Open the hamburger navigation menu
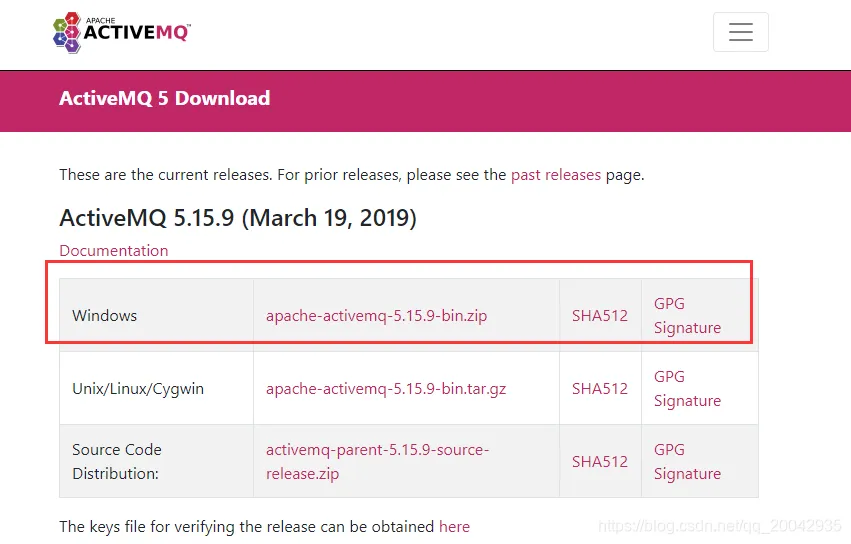The width and height of the screenshot is (851, 544). click(x=740, y=32)
